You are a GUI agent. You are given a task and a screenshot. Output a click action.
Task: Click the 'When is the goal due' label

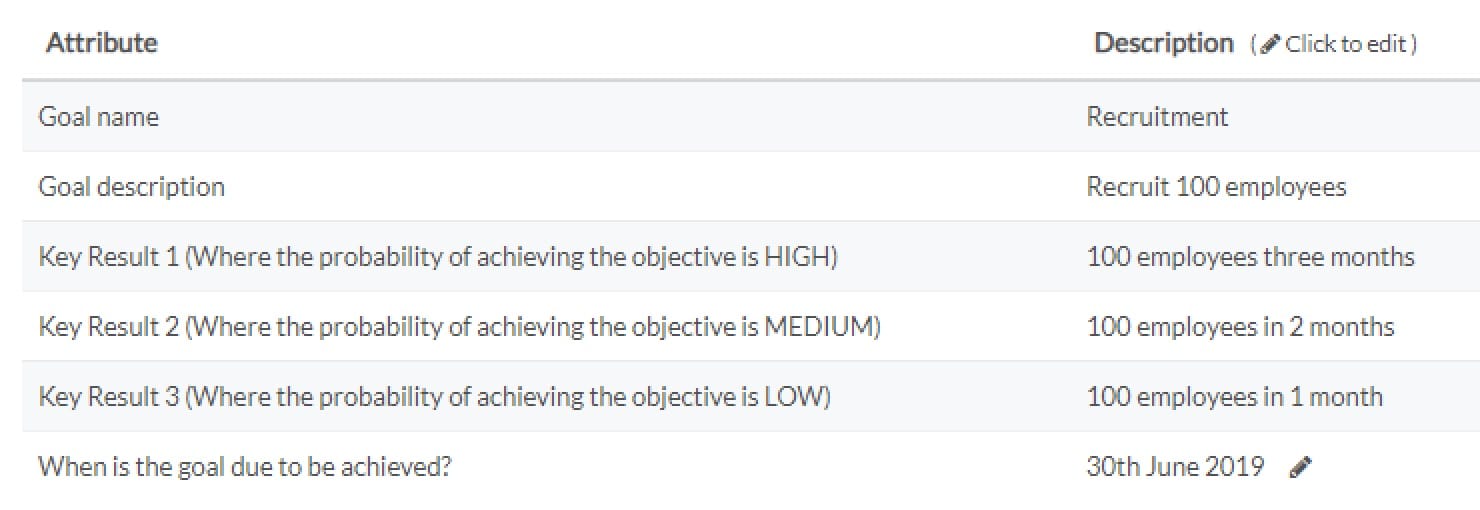244,467
